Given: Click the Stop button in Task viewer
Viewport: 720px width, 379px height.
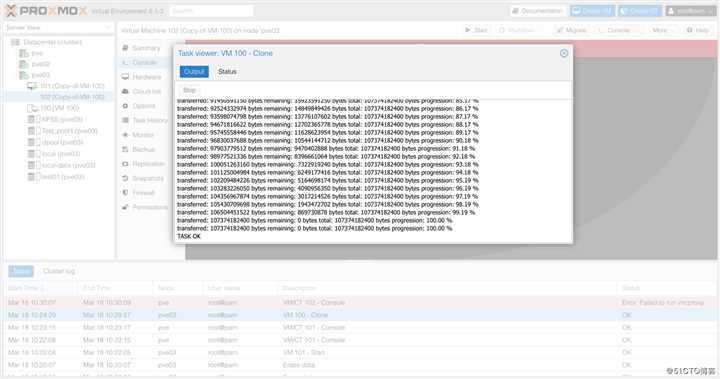Looking at the screenshot, I should click(x=189, y=90).
